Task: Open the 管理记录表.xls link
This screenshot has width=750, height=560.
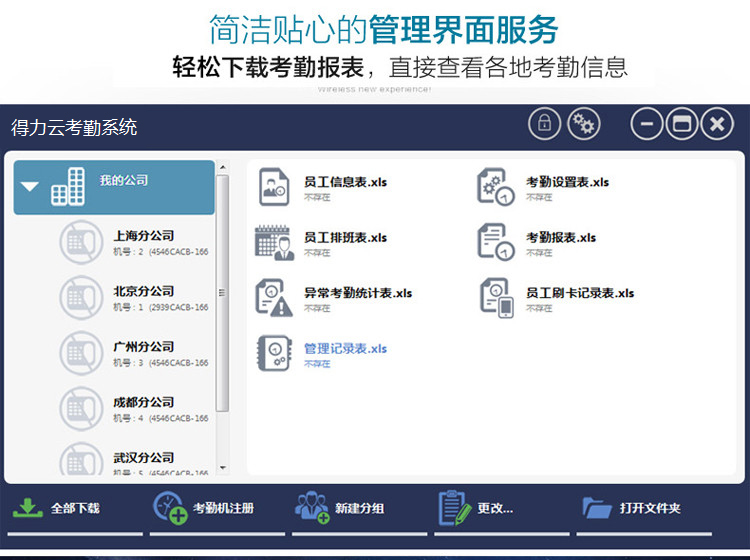Action: point(345,349)
